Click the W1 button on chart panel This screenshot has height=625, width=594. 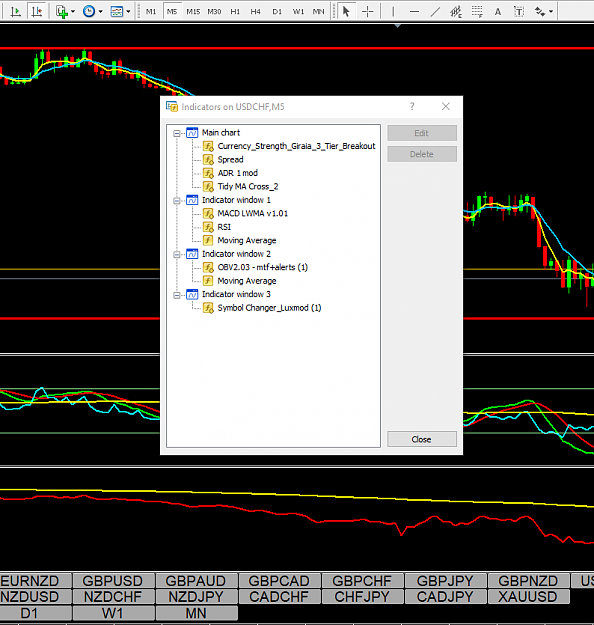(x=113, y=613)
